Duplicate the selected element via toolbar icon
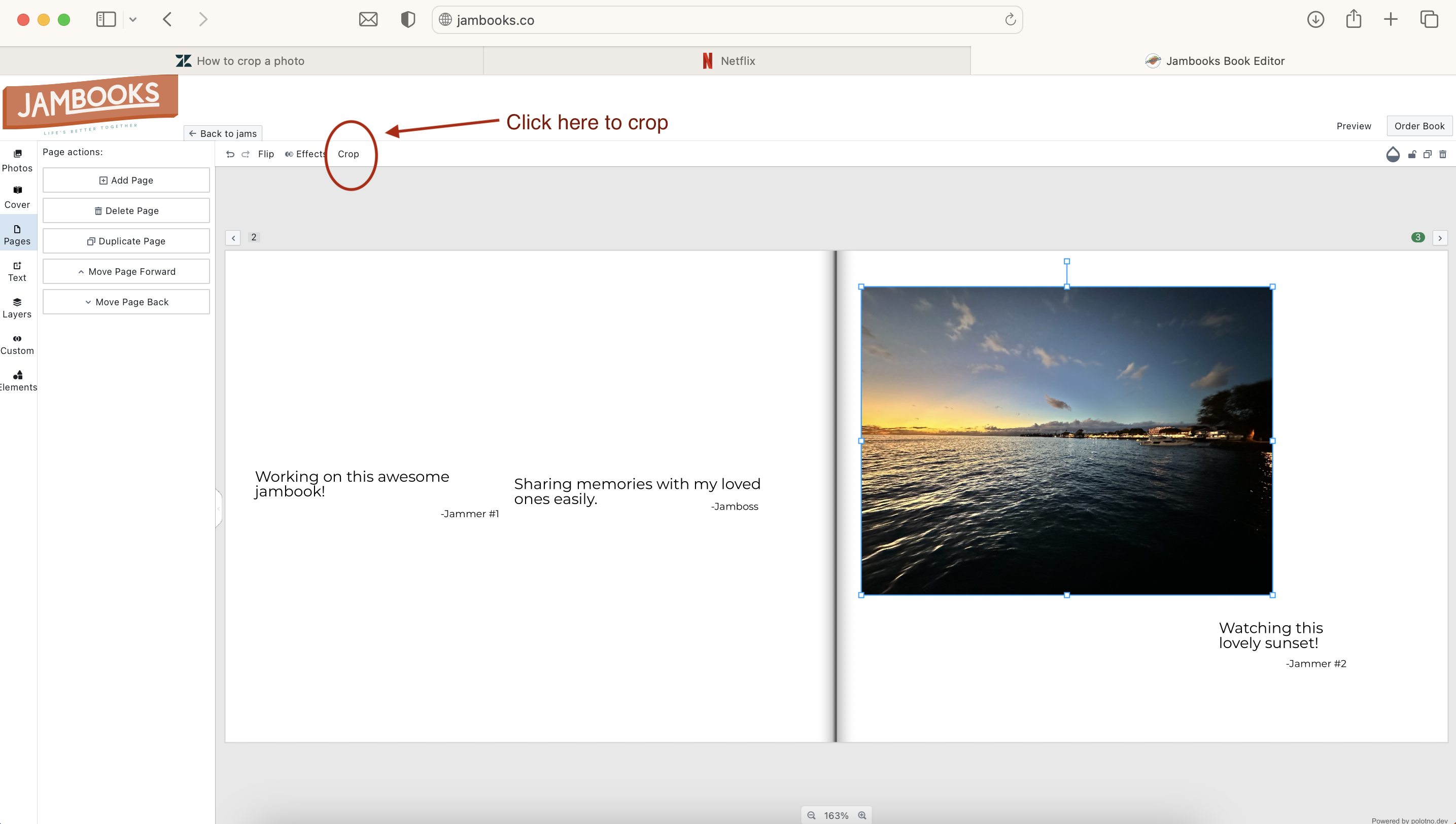The height and width of the screenshot is (824, 1456). tap(1427, 154)
